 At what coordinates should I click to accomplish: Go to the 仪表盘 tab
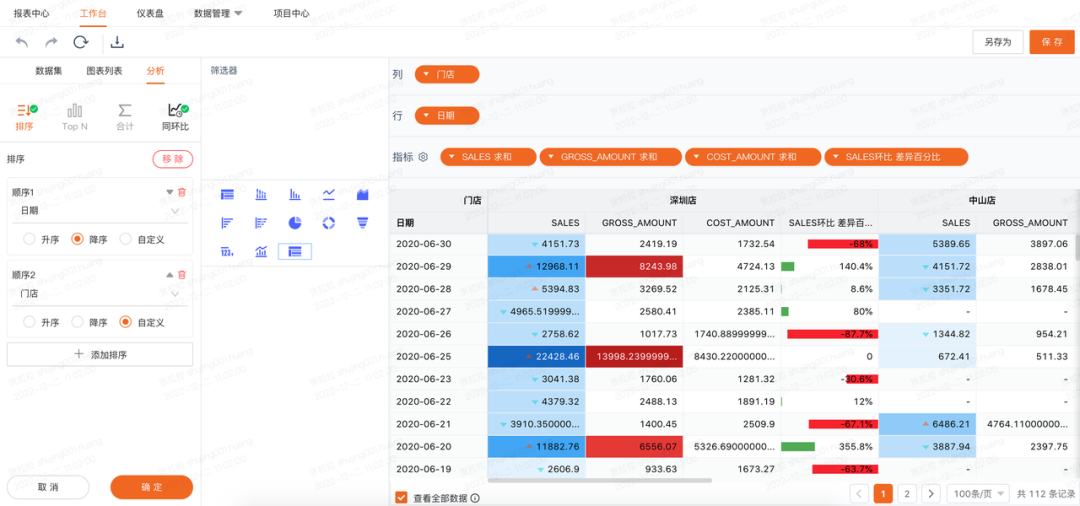(150, 13)
